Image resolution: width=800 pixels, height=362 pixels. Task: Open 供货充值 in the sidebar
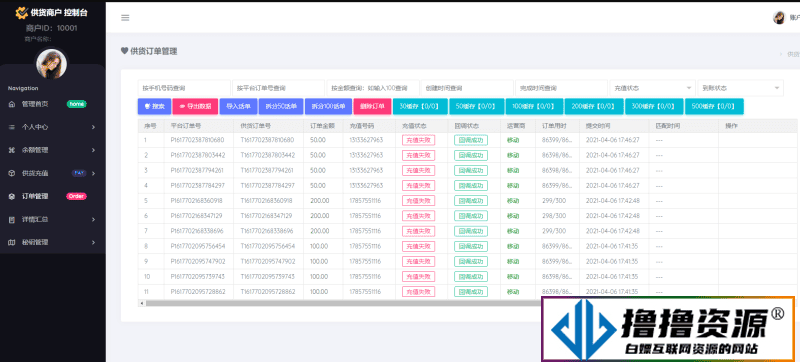[x=35, y=173]
